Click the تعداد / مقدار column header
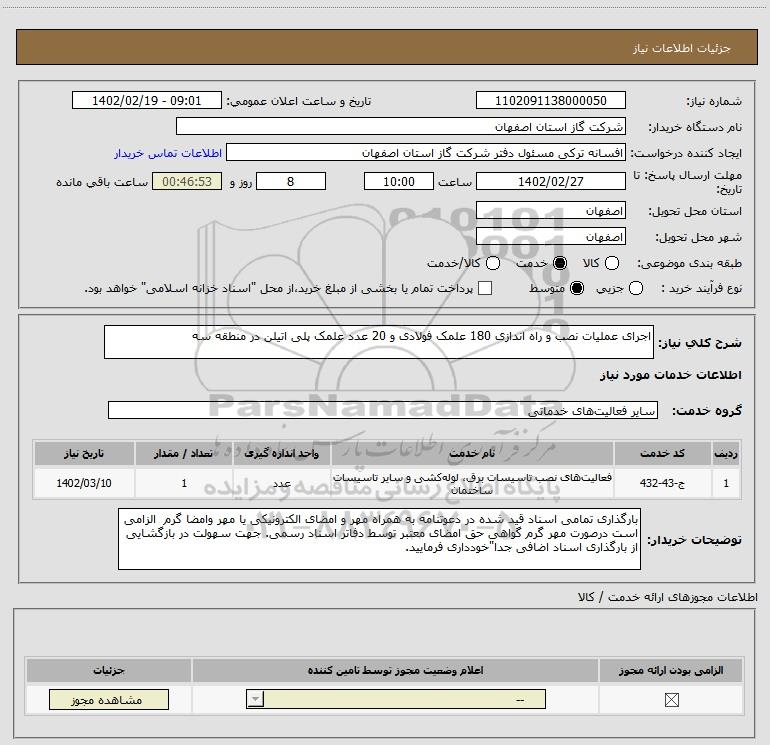Viewport: 770px width, 745px height. coord(184,453)
